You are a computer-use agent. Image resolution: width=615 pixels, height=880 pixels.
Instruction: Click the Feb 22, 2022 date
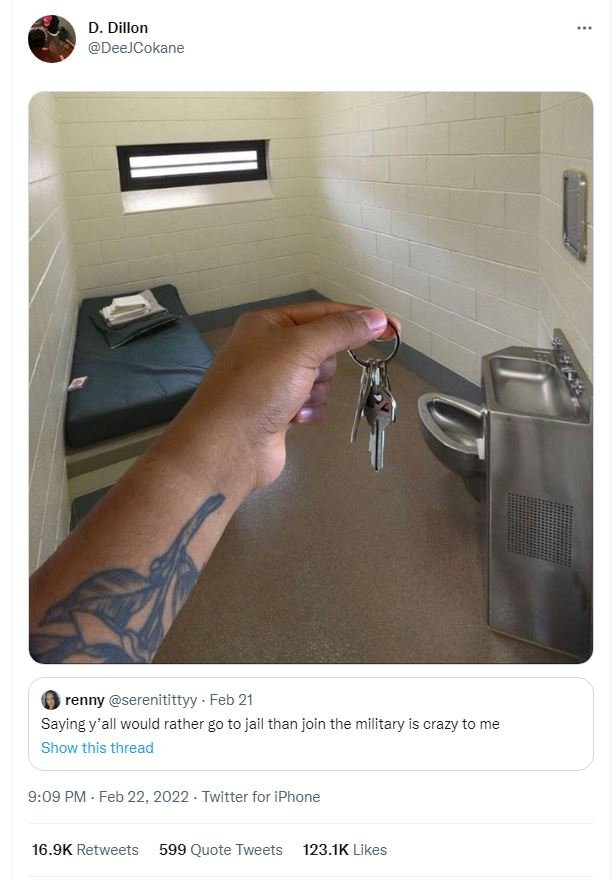click(x=144, y=796)
